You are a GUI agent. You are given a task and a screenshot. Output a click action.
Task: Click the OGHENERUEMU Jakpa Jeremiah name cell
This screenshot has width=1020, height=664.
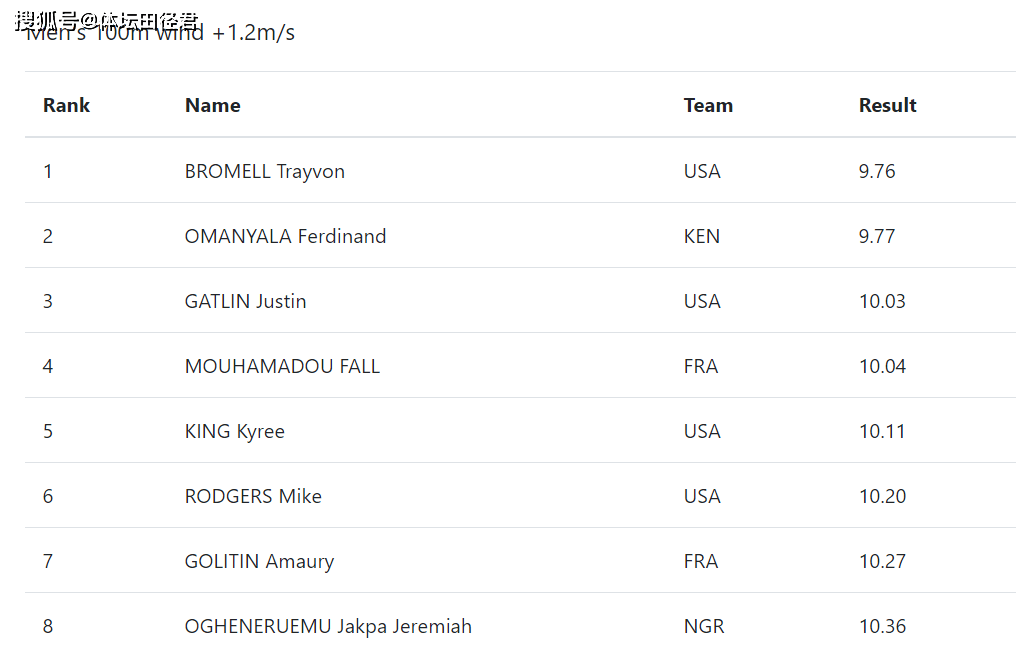pos(329,626)
